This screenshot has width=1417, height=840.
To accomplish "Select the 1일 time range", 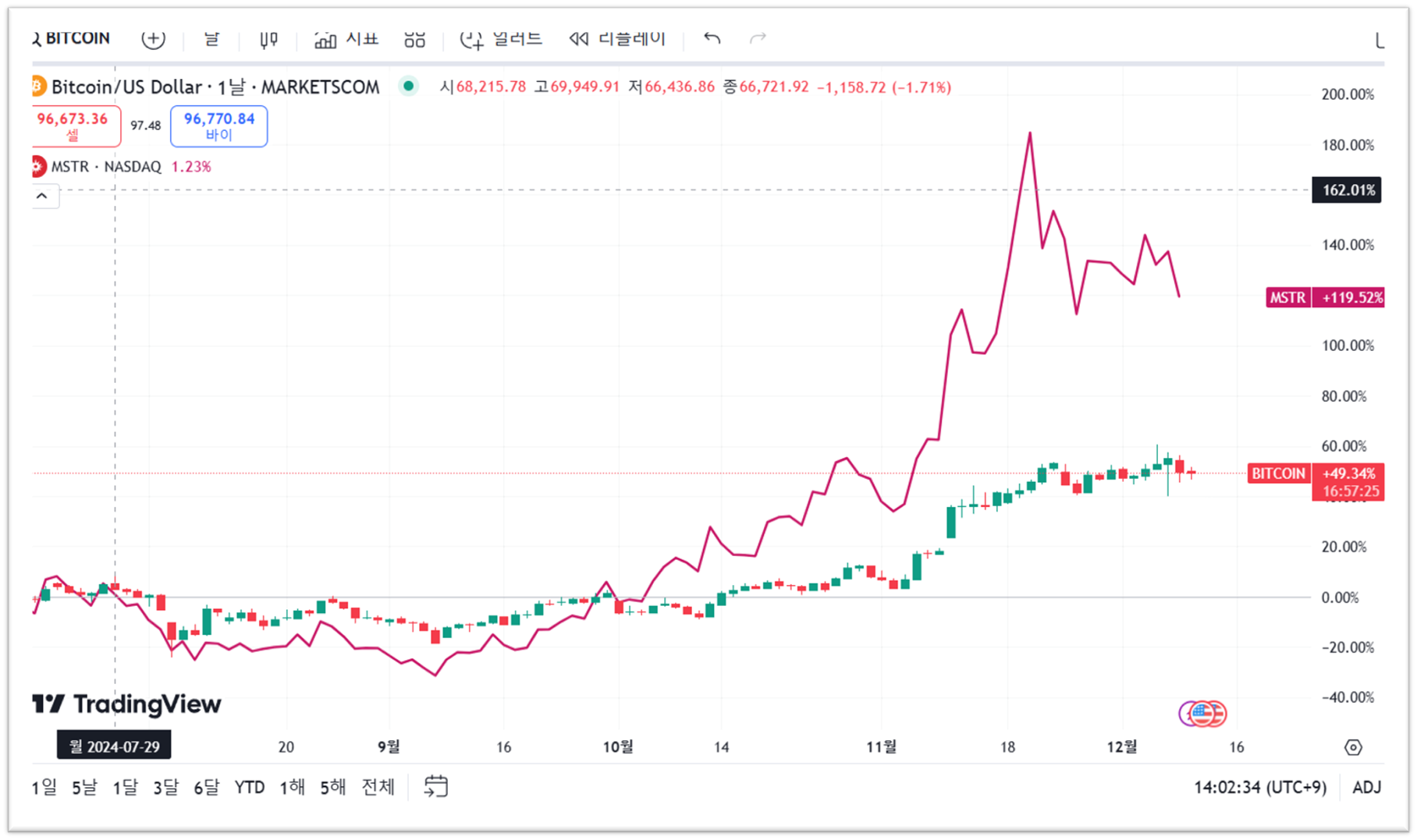I will click(44, 788).
